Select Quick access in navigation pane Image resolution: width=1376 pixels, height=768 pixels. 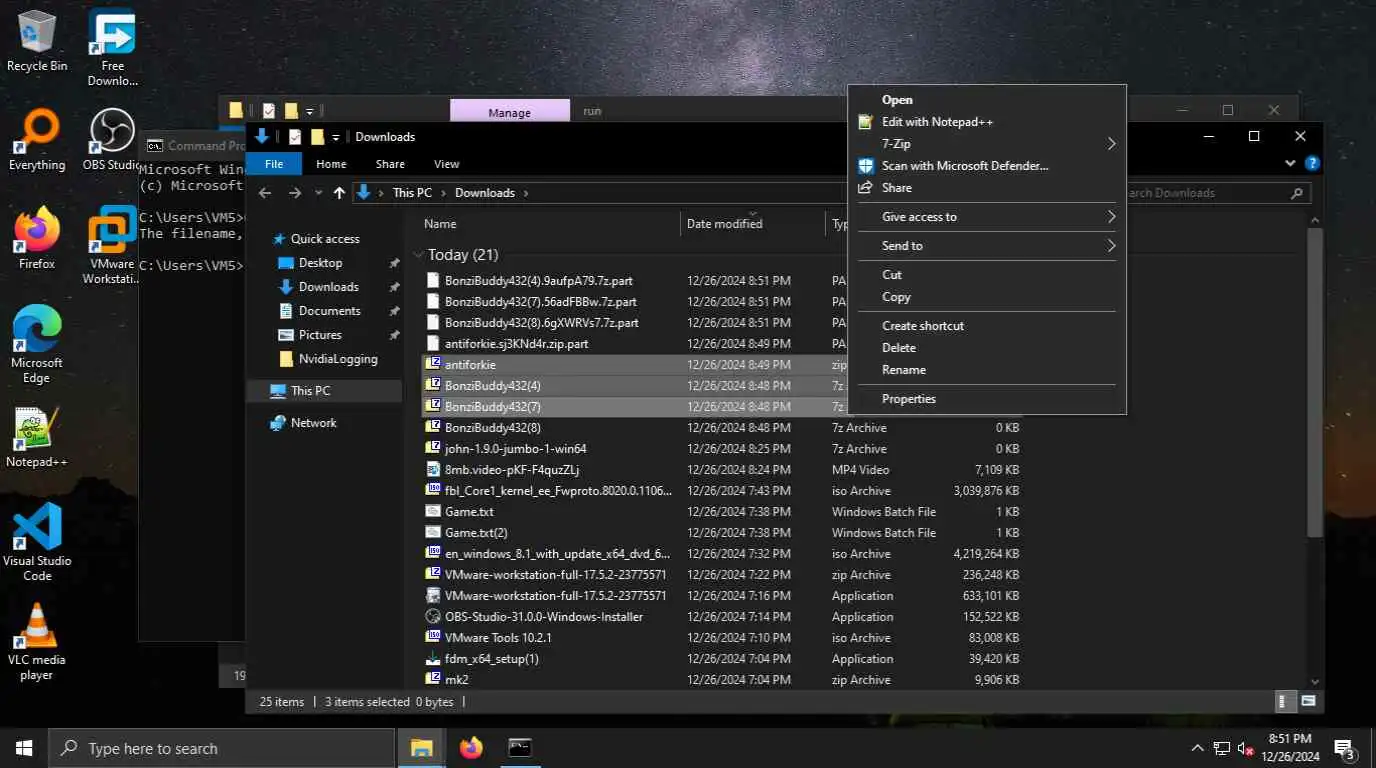(x=325, y=239)
